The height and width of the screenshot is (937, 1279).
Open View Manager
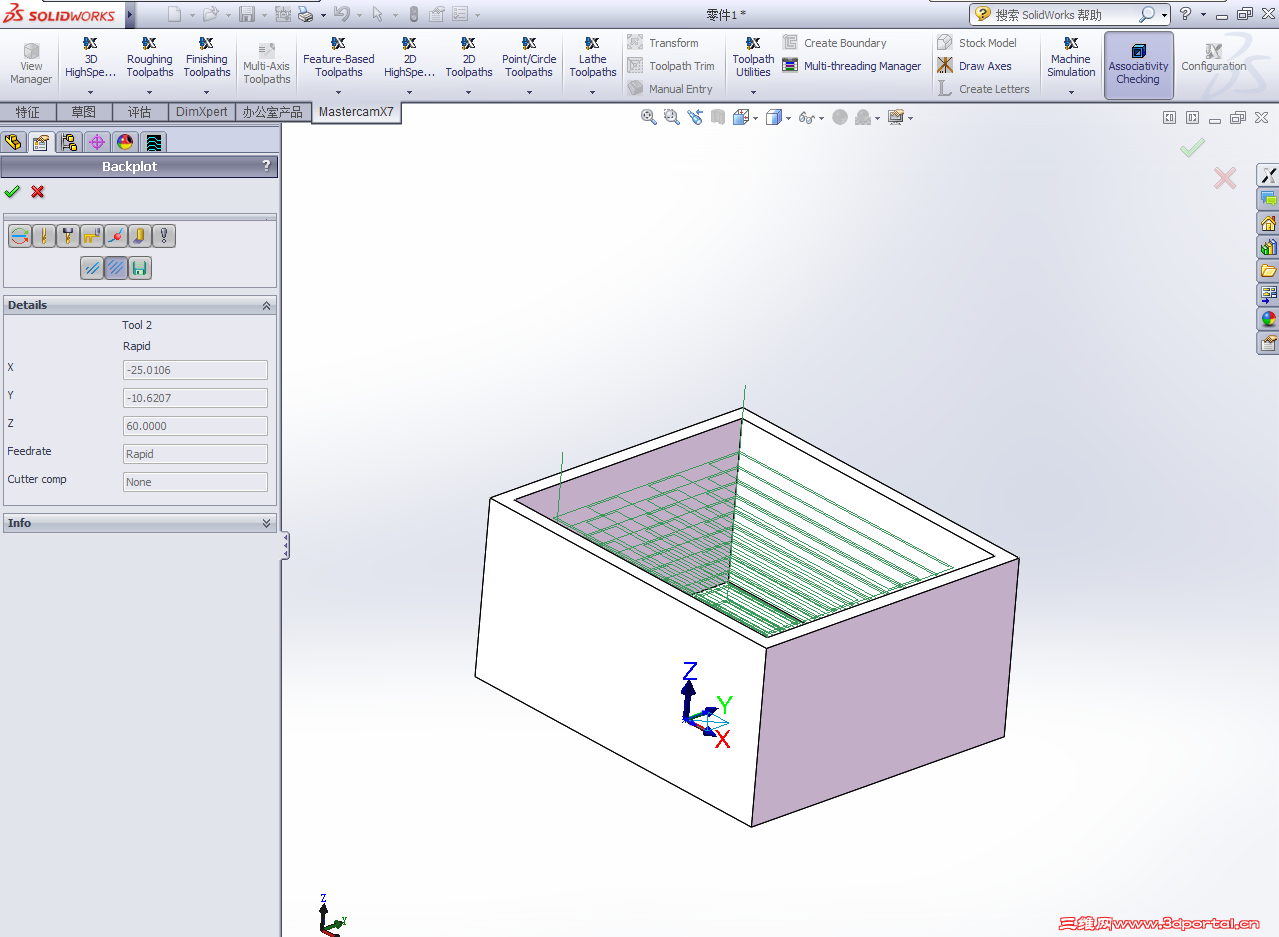(x=31, y=64)
